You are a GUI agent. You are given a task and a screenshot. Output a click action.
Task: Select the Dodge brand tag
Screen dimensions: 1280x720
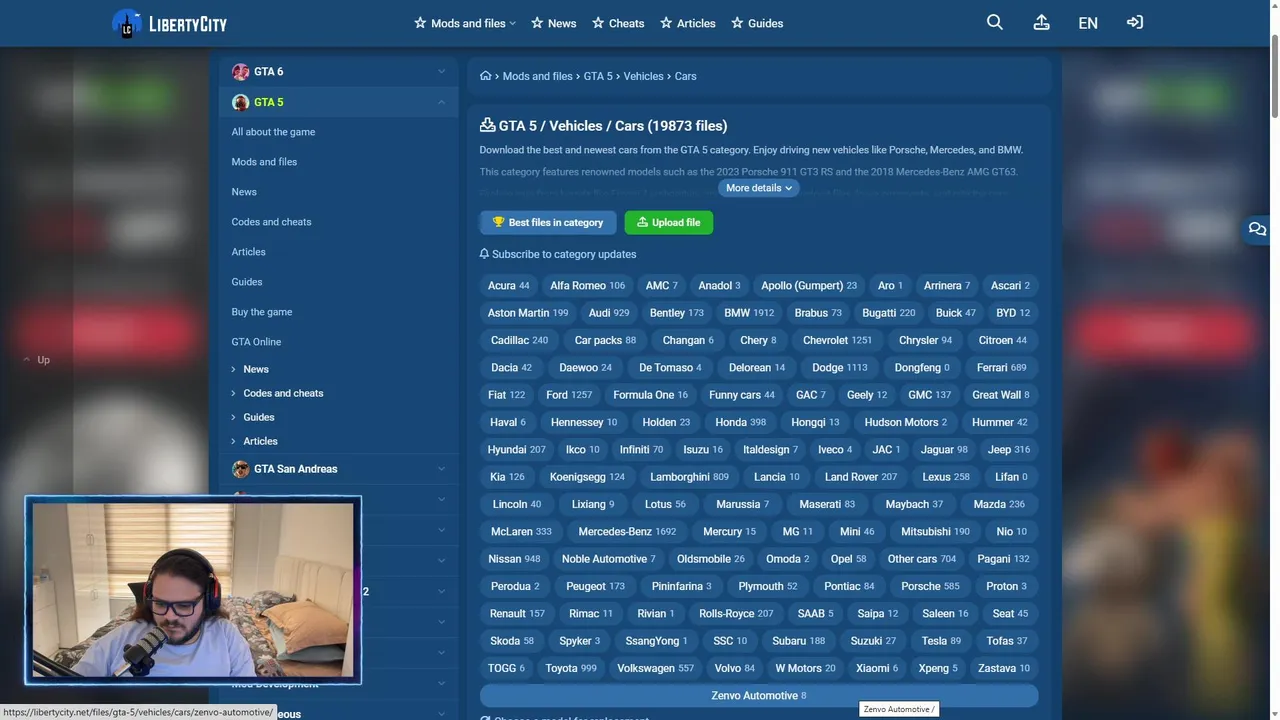click(840, 367)
